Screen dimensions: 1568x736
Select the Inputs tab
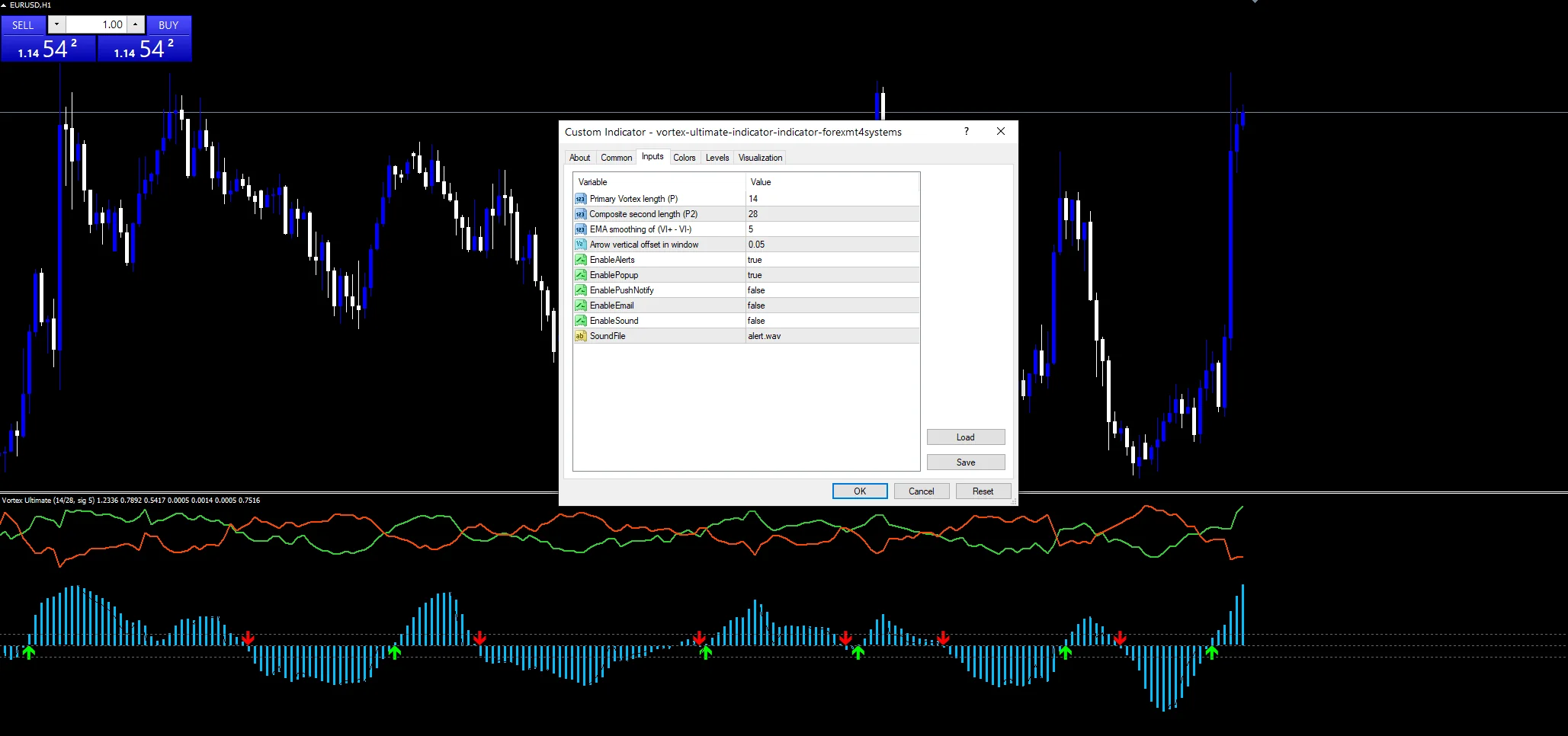(x=653, y=156)
